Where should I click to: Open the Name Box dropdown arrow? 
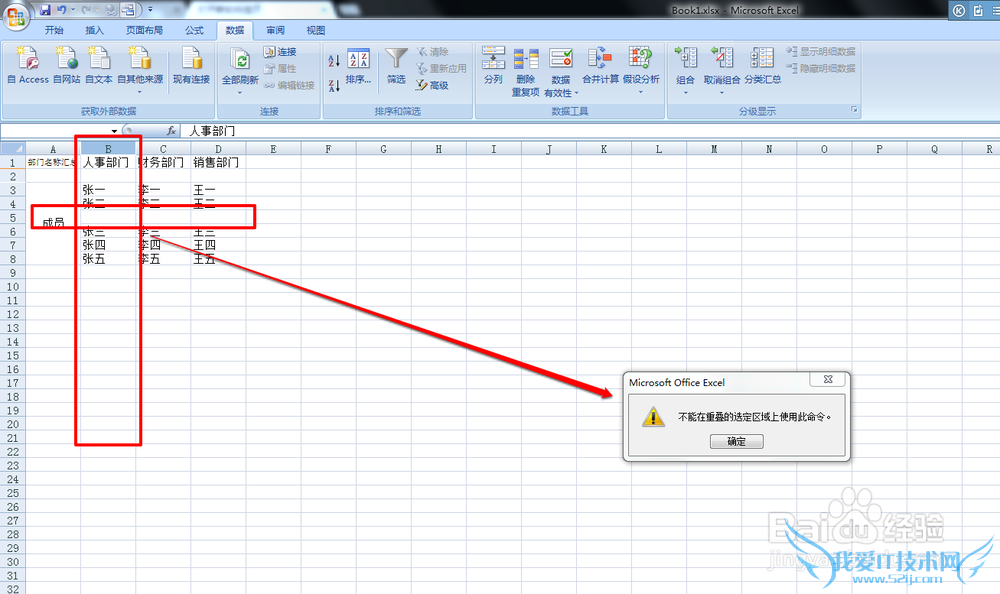pyautogui.click(x=114, y=131)
